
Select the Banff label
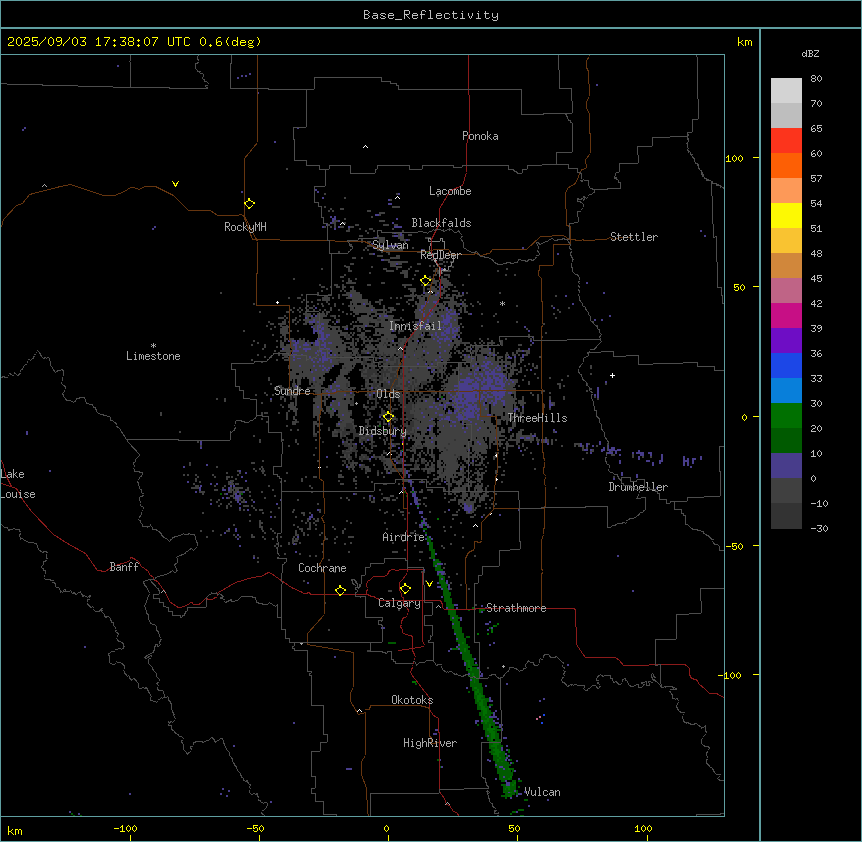(124, 567)
